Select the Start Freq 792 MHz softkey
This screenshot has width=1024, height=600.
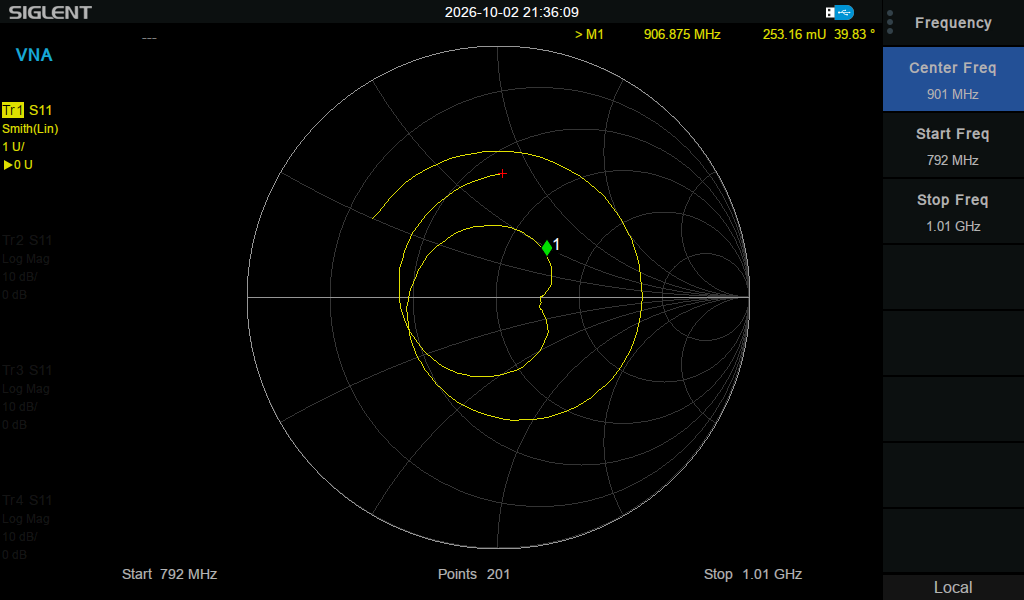point(953,146)
